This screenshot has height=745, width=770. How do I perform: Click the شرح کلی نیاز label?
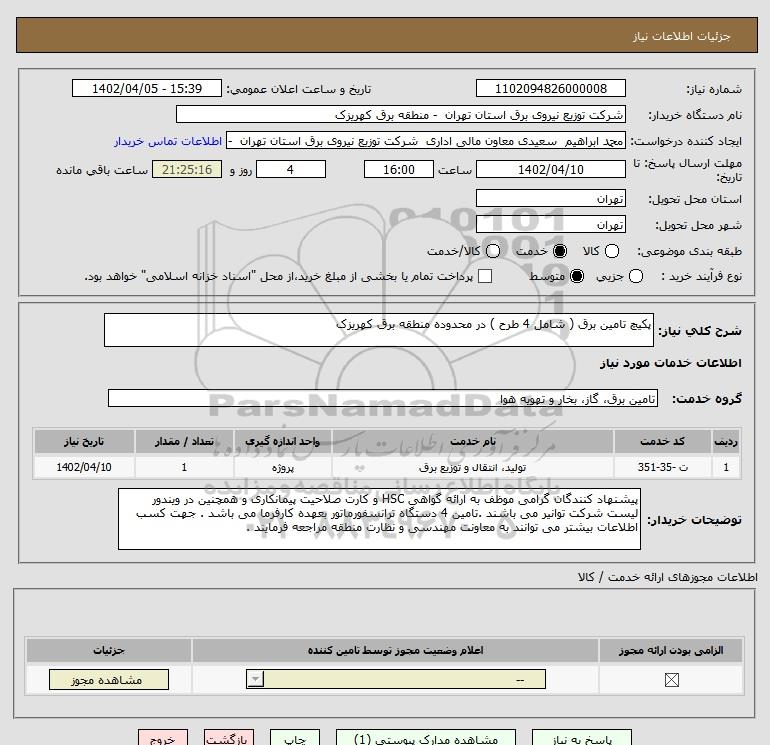point(700,331)
